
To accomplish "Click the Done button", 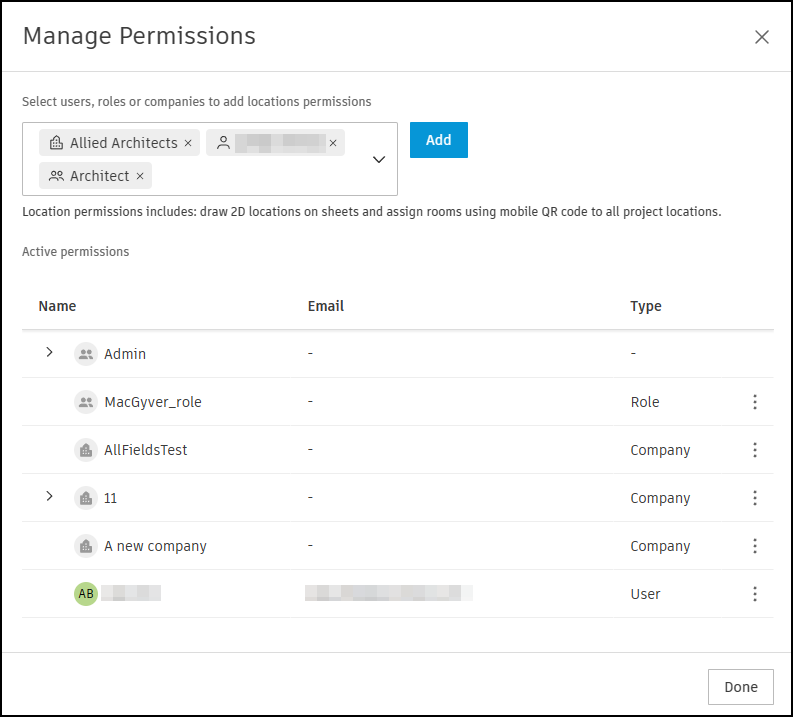I will [740, 687].
